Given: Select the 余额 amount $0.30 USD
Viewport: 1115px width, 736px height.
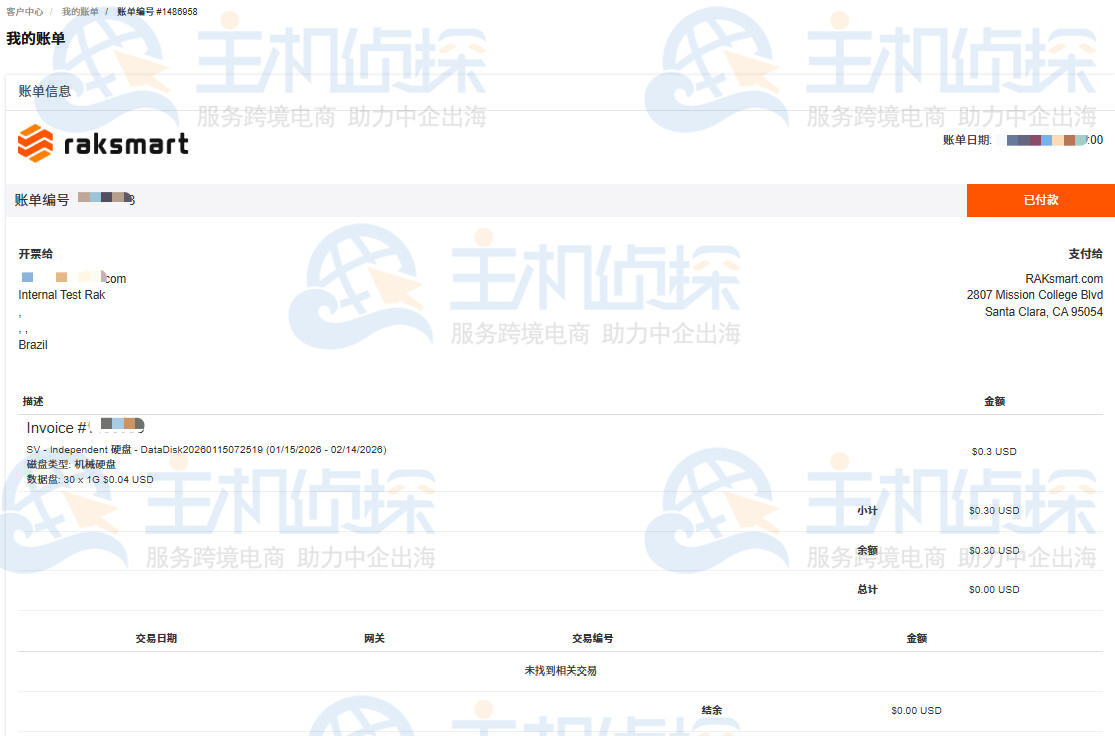Looking at the screenshot, I should [994, 550].
